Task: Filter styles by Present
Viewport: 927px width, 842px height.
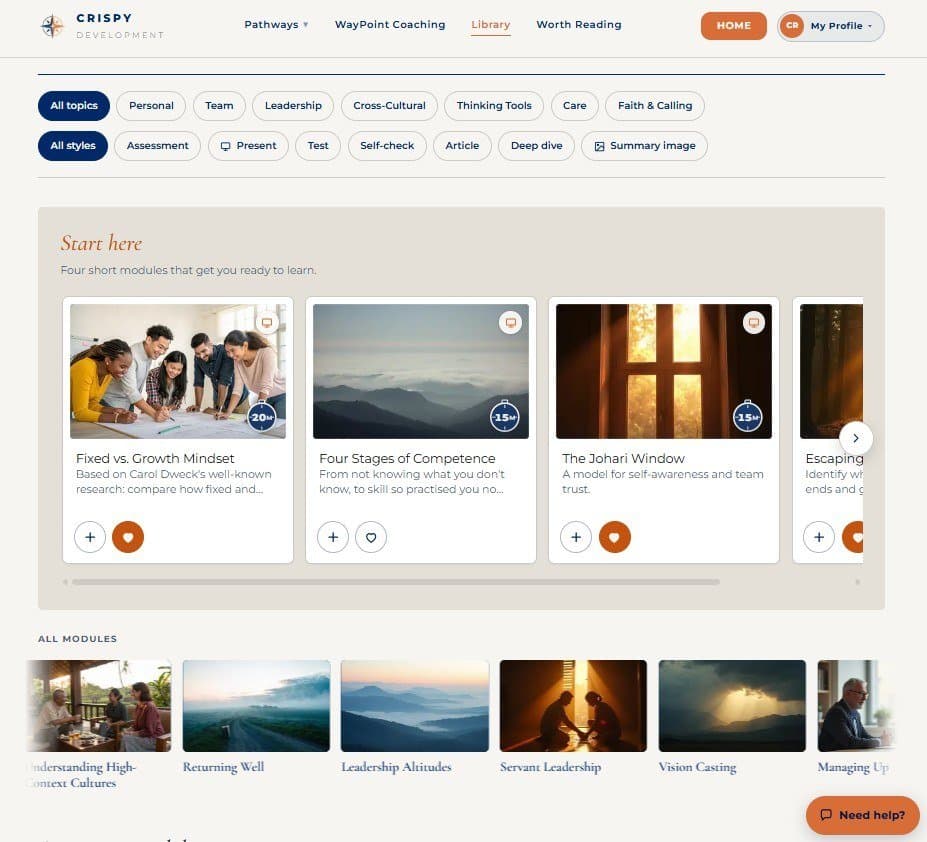Action: click(248, 146)
